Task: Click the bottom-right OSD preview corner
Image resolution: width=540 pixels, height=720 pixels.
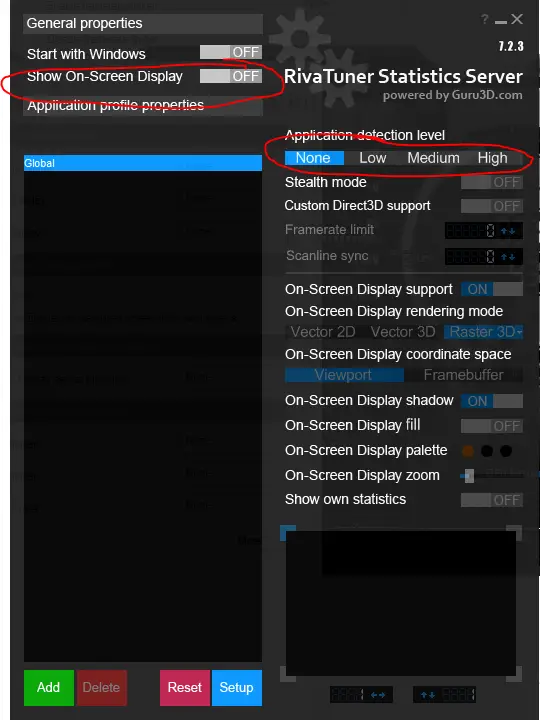Action: pyautogui.click(x=514, y=674)
